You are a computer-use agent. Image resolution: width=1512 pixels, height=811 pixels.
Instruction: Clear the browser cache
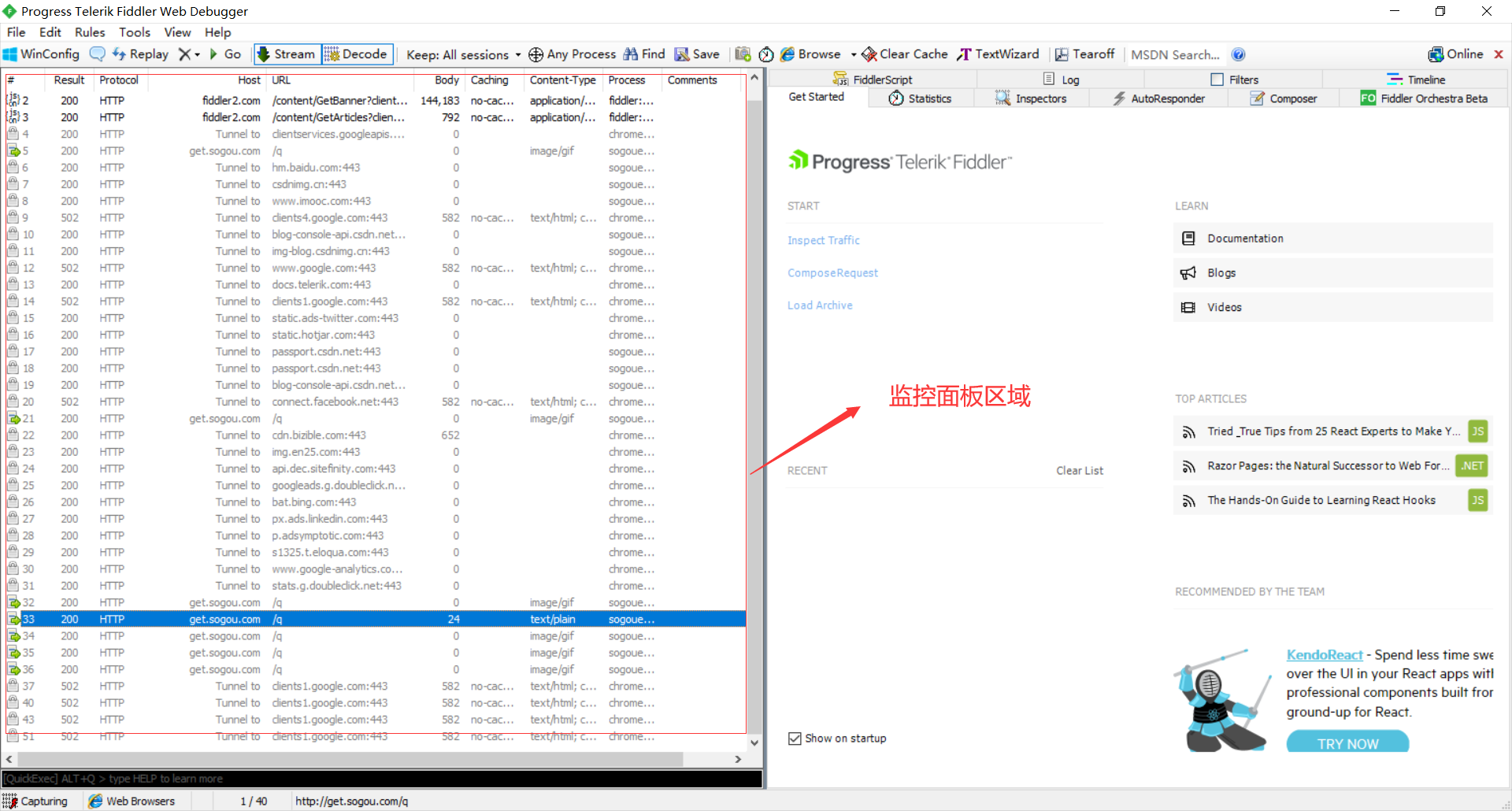coord(905,54)
